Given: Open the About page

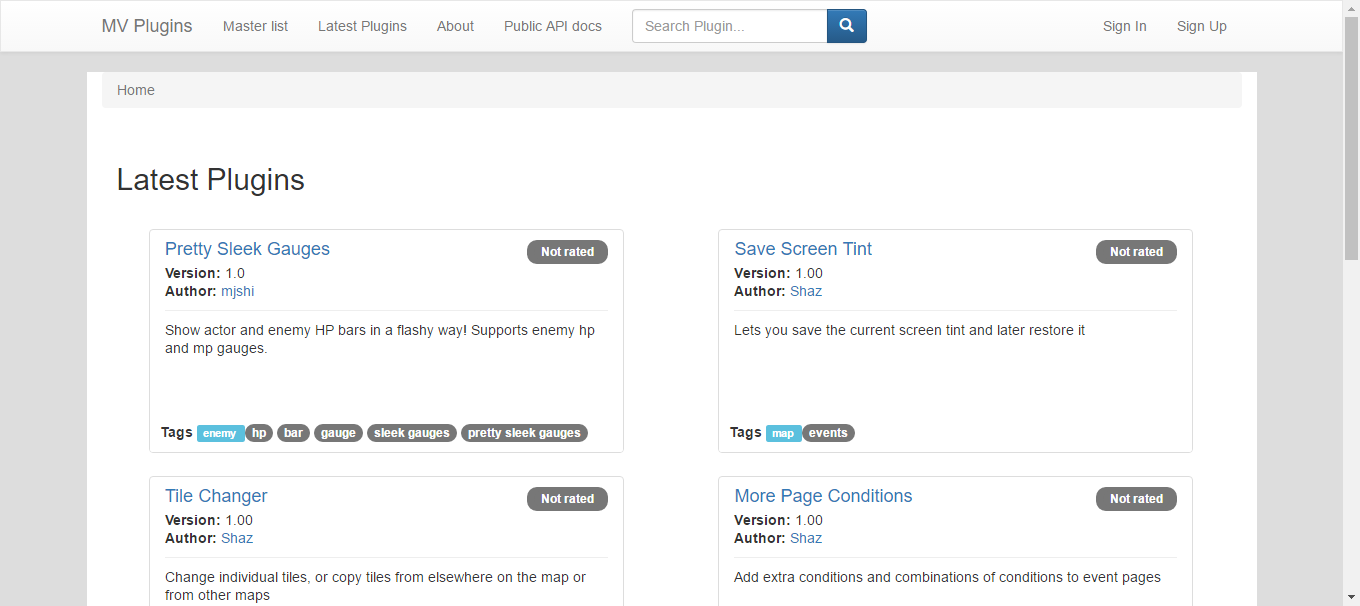Looking at the screenshot, I should coord(455,26).
